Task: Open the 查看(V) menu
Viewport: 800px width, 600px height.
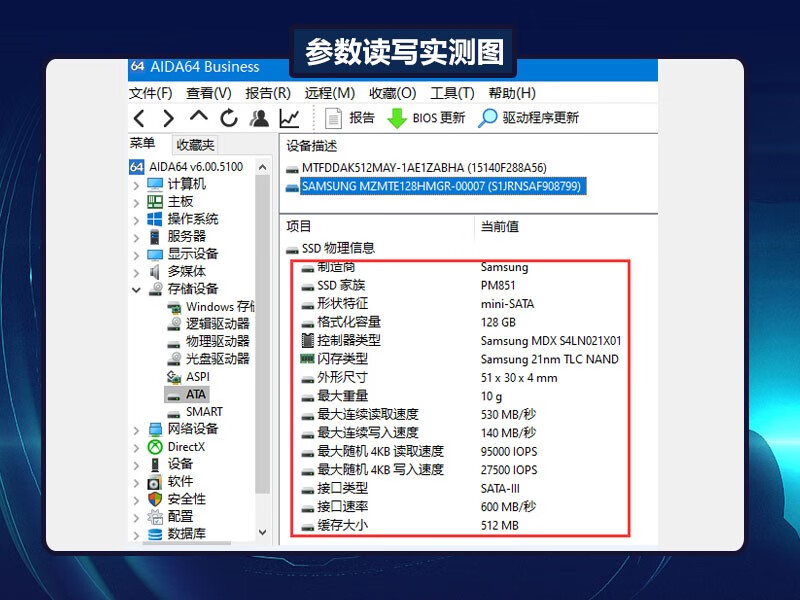Action: point(209,93)
